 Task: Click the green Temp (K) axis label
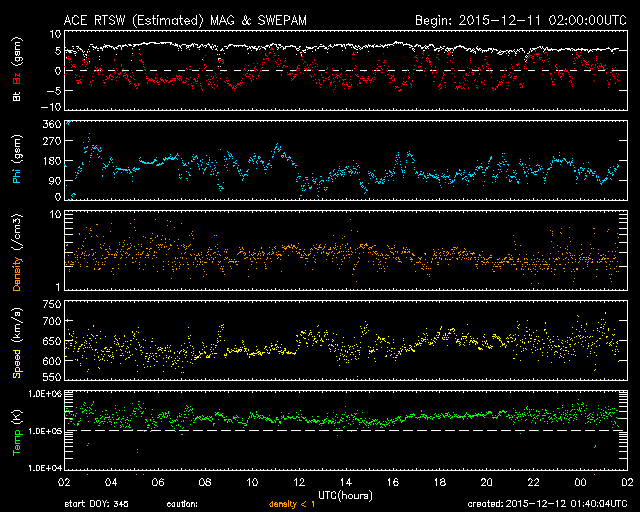[17, 431]
